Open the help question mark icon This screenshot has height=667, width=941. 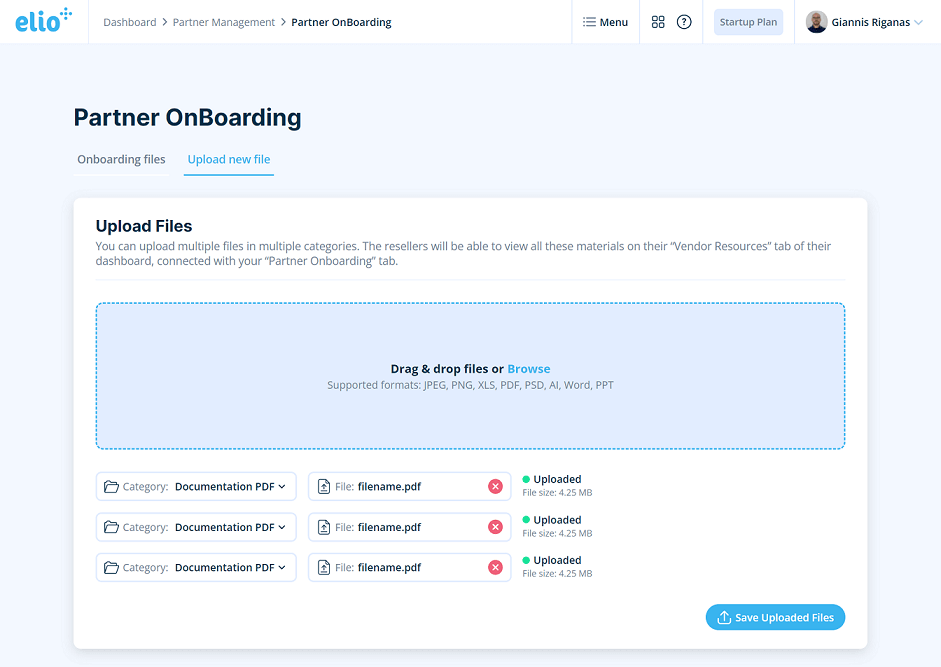tap(684, 21)
